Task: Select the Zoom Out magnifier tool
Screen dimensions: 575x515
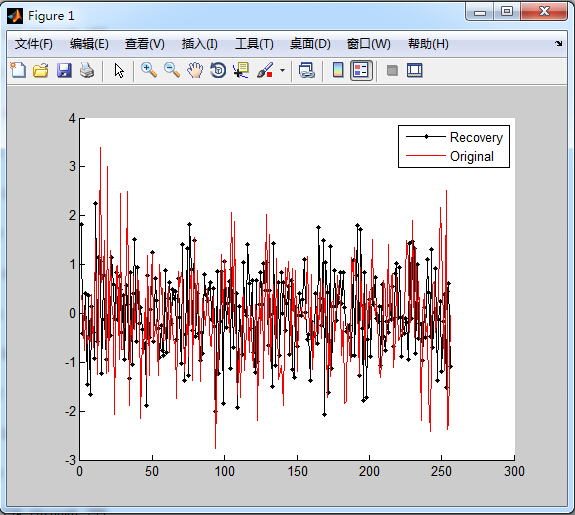Action: coord(172,70)
